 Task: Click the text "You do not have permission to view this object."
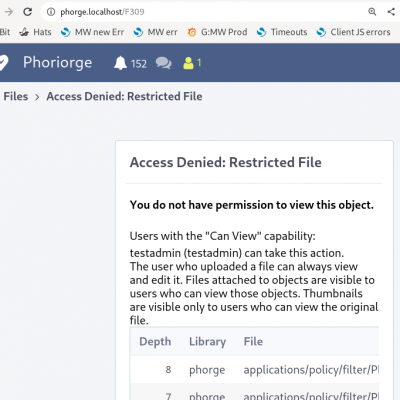tap(252, 205)
